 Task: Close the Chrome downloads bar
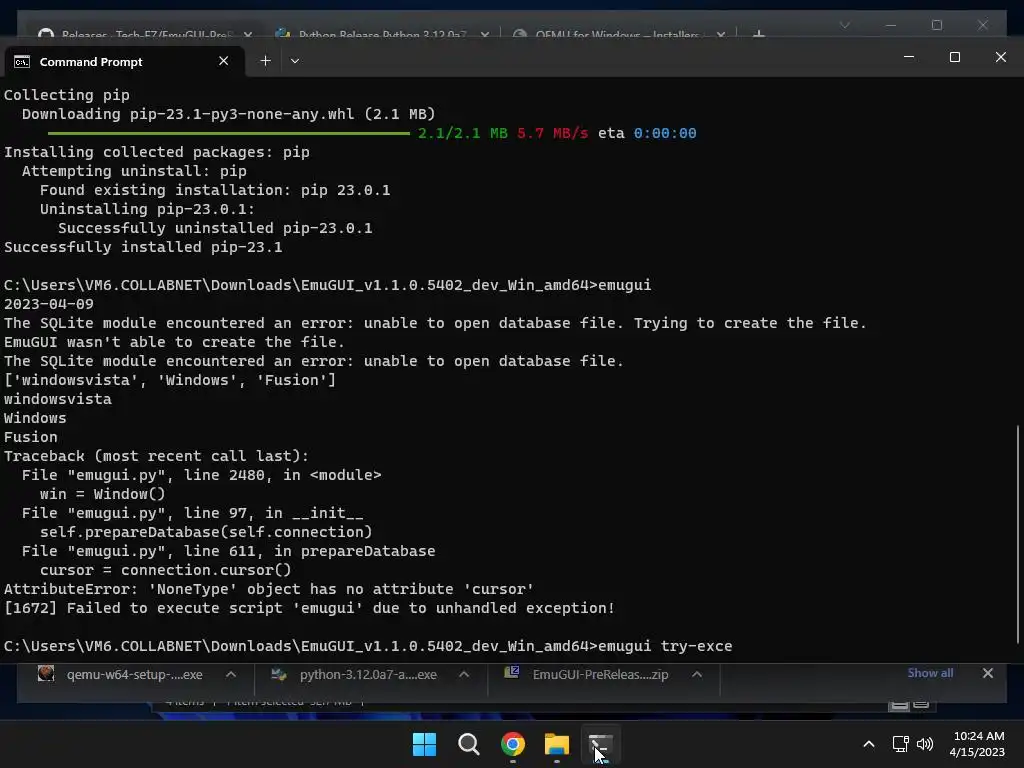[x=987, y=673]
